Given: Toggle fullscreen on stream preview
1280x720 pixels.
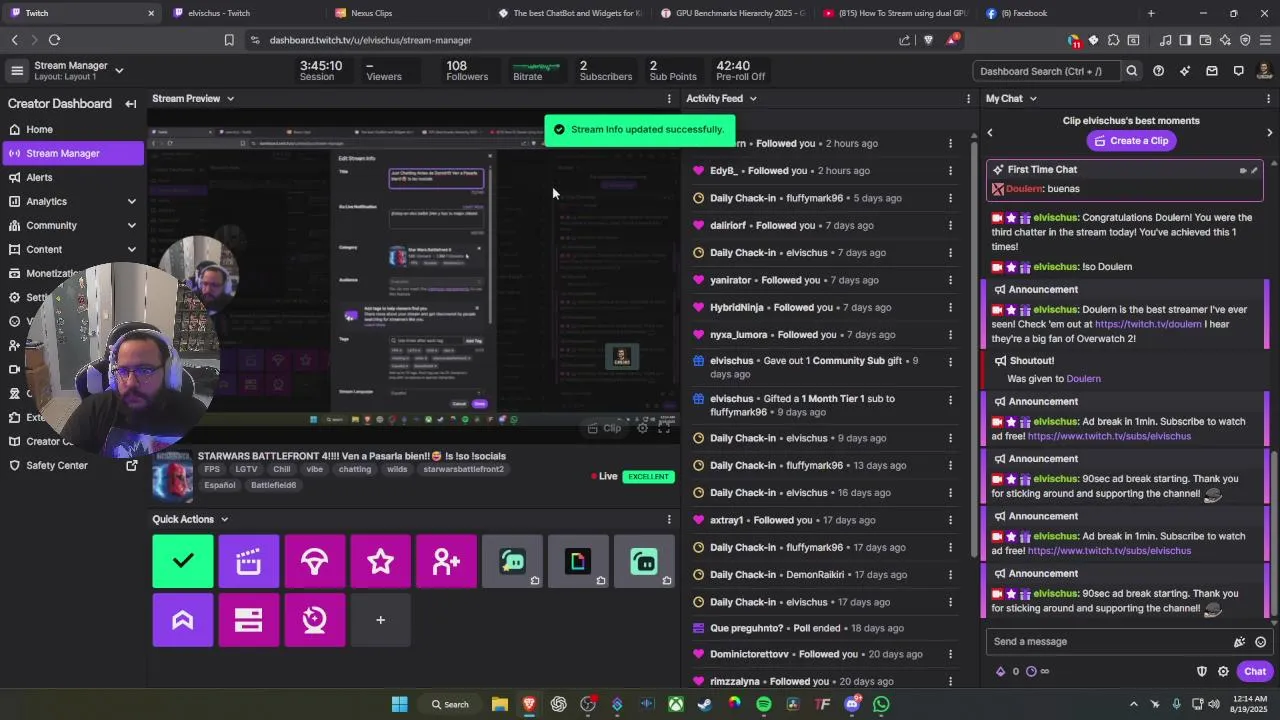Looking at the screenshot, I should point(664,428).
